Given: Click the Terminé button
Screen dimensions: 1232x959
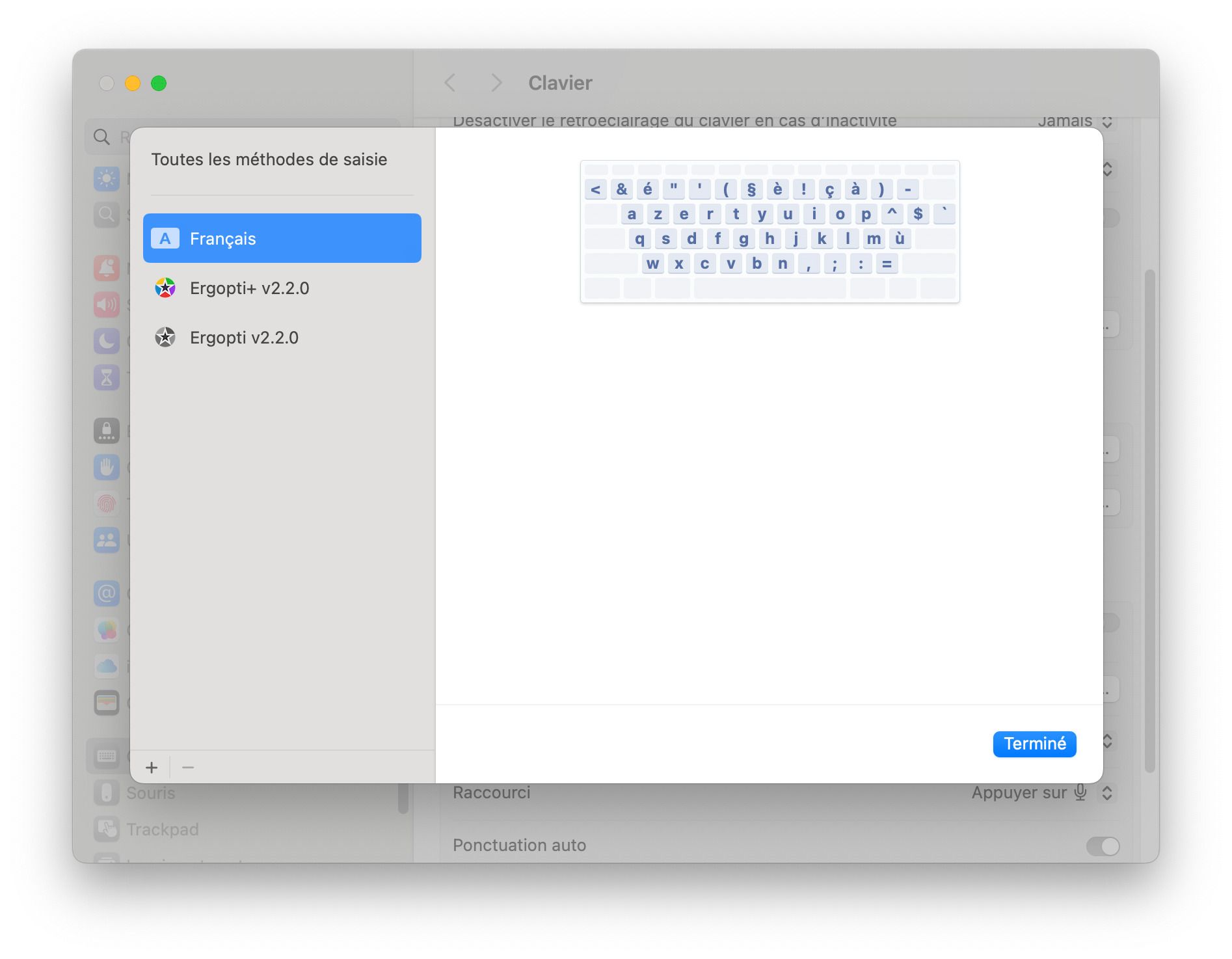Looking at the screenshot, I should click(x=1034, y=744).
